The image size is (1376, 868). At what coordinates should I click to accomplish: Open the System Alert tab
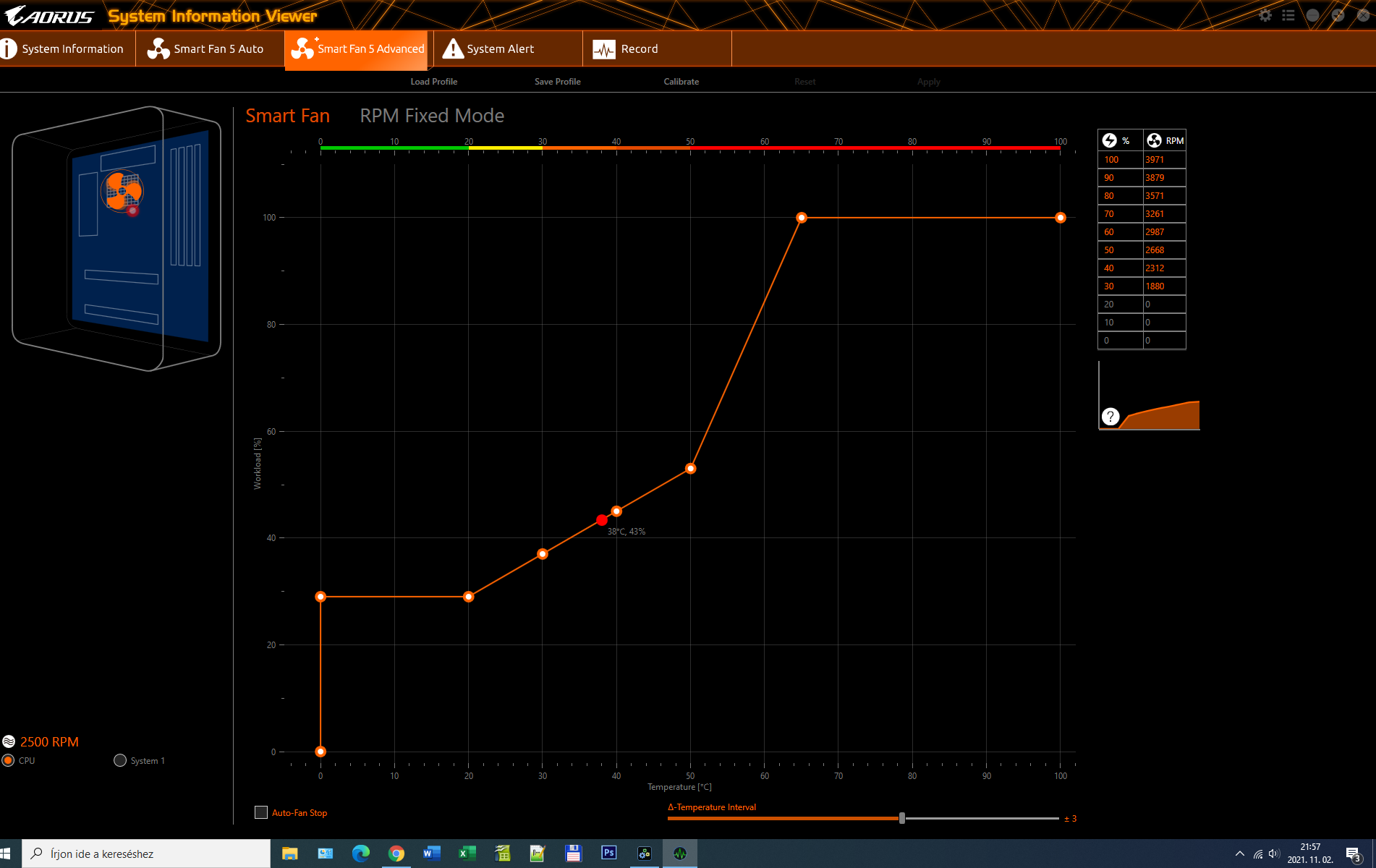[x=508, y=48]
